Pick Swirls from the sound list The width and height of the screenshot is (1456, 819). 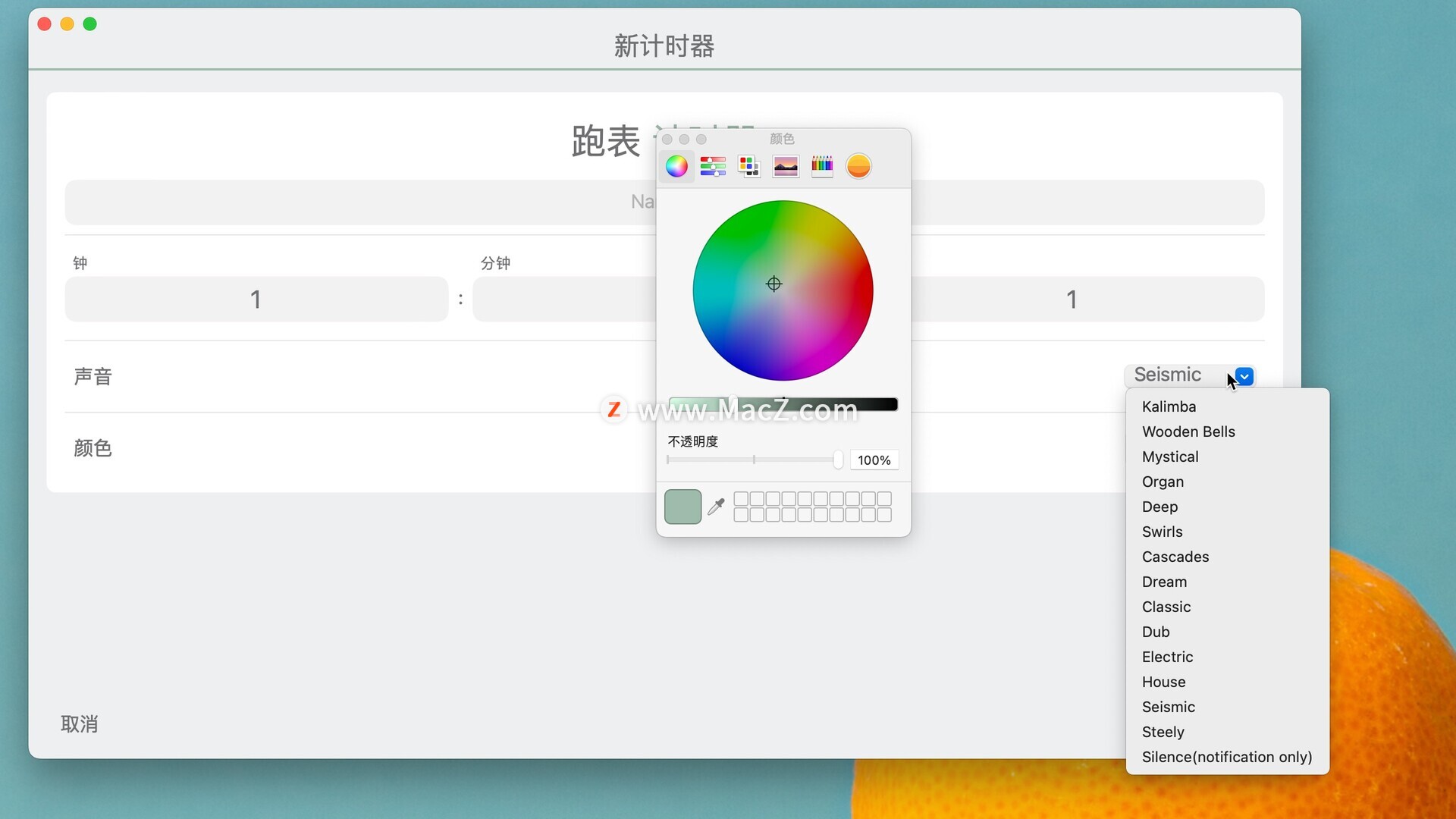(1228, 532)
